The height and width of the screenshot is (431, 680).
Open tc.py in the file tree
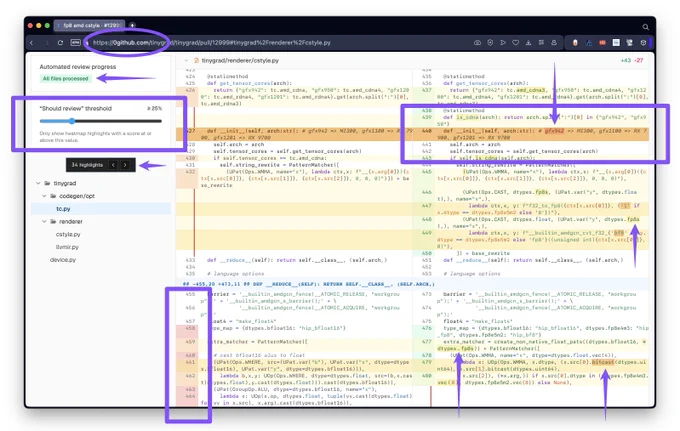63,209
